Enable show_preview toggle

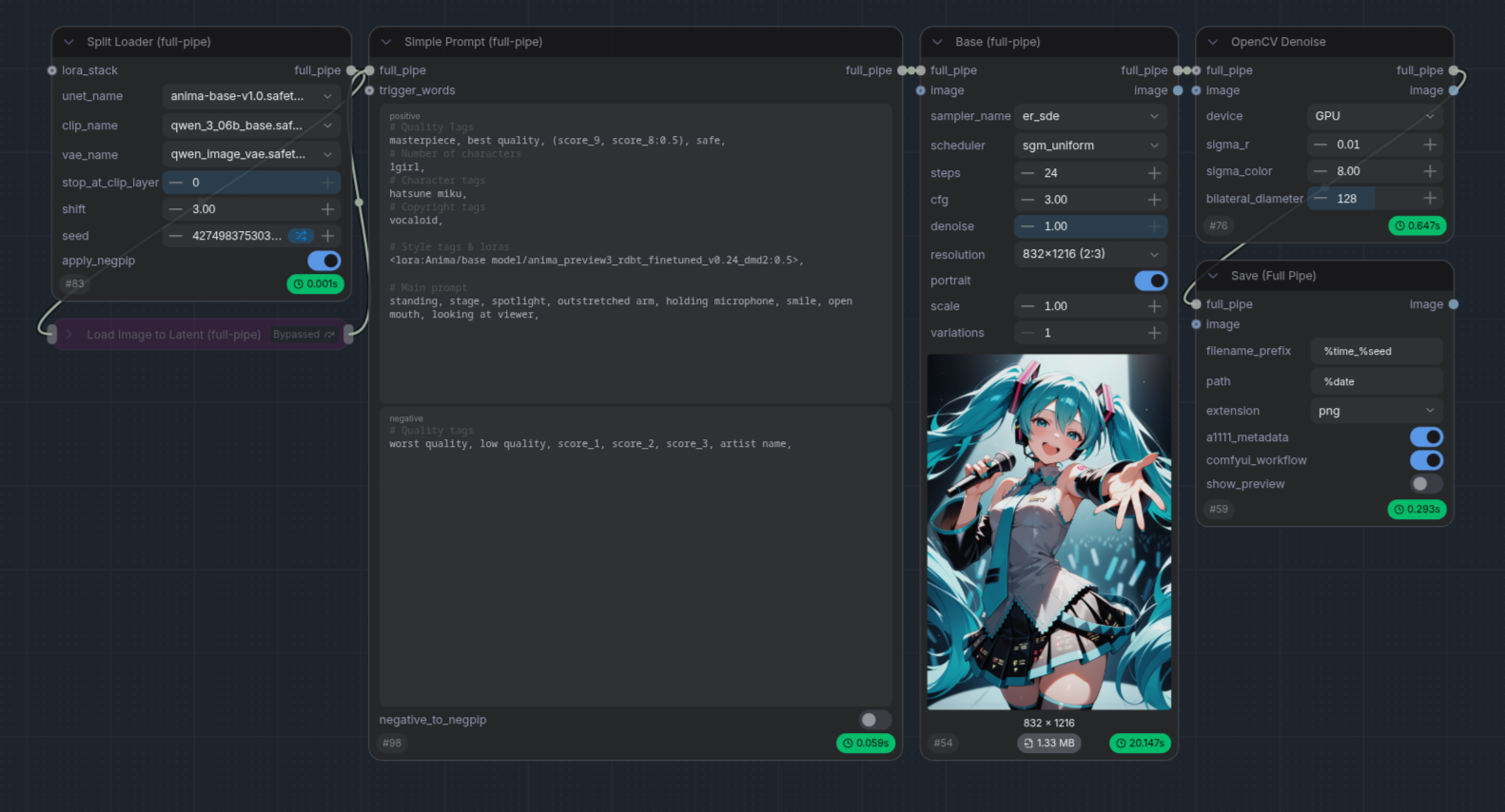point(1426,484)
